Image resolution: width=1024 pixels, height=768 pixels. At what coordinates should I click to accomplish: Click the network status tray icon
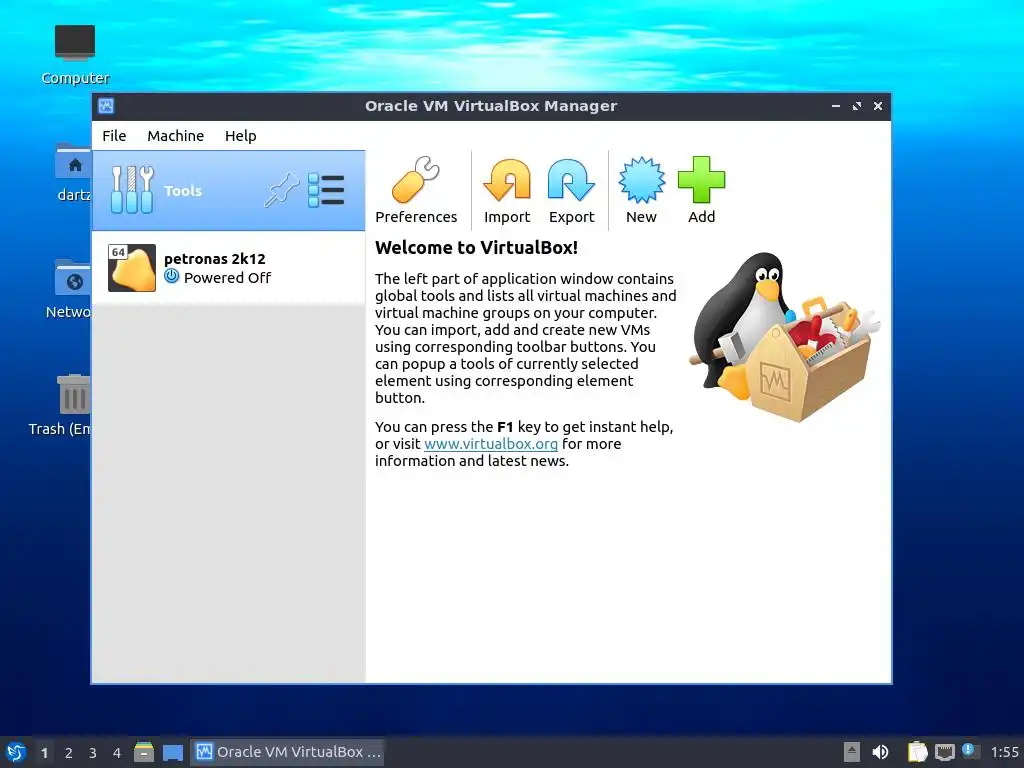coord(945,753)
